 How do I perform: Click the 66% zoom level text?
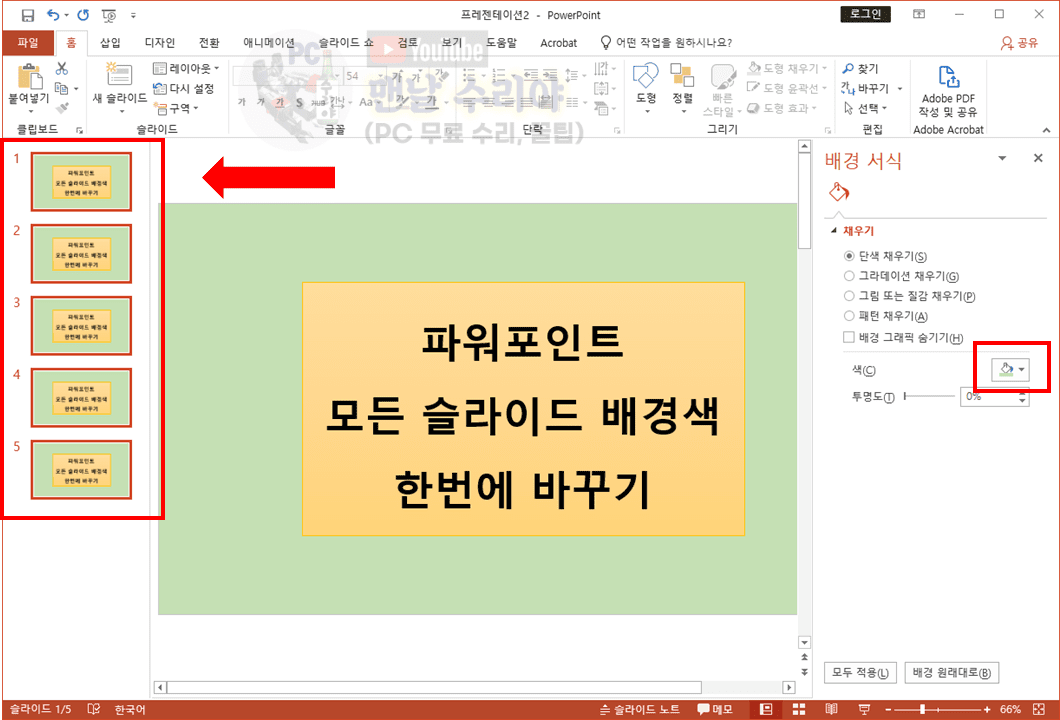(x=1010, y=709)
